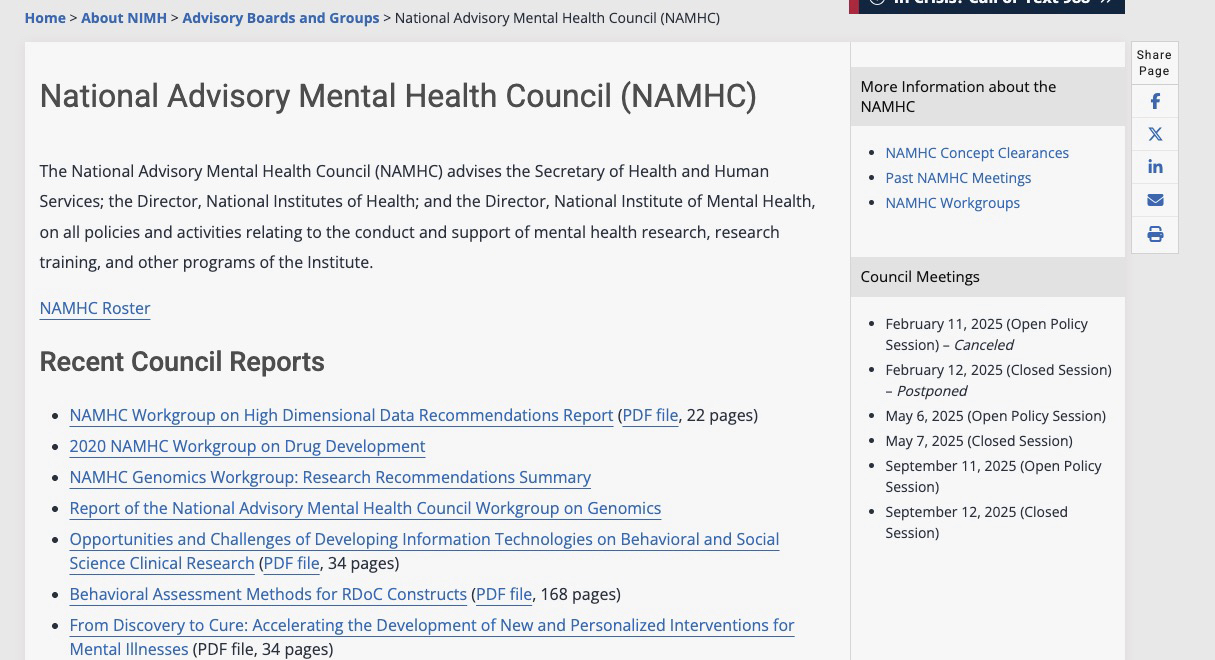Viewport: 1215px width, 660px height.
Task: Open 2020 NAMHC Workgroup on Drug Development
Action: 247,446
